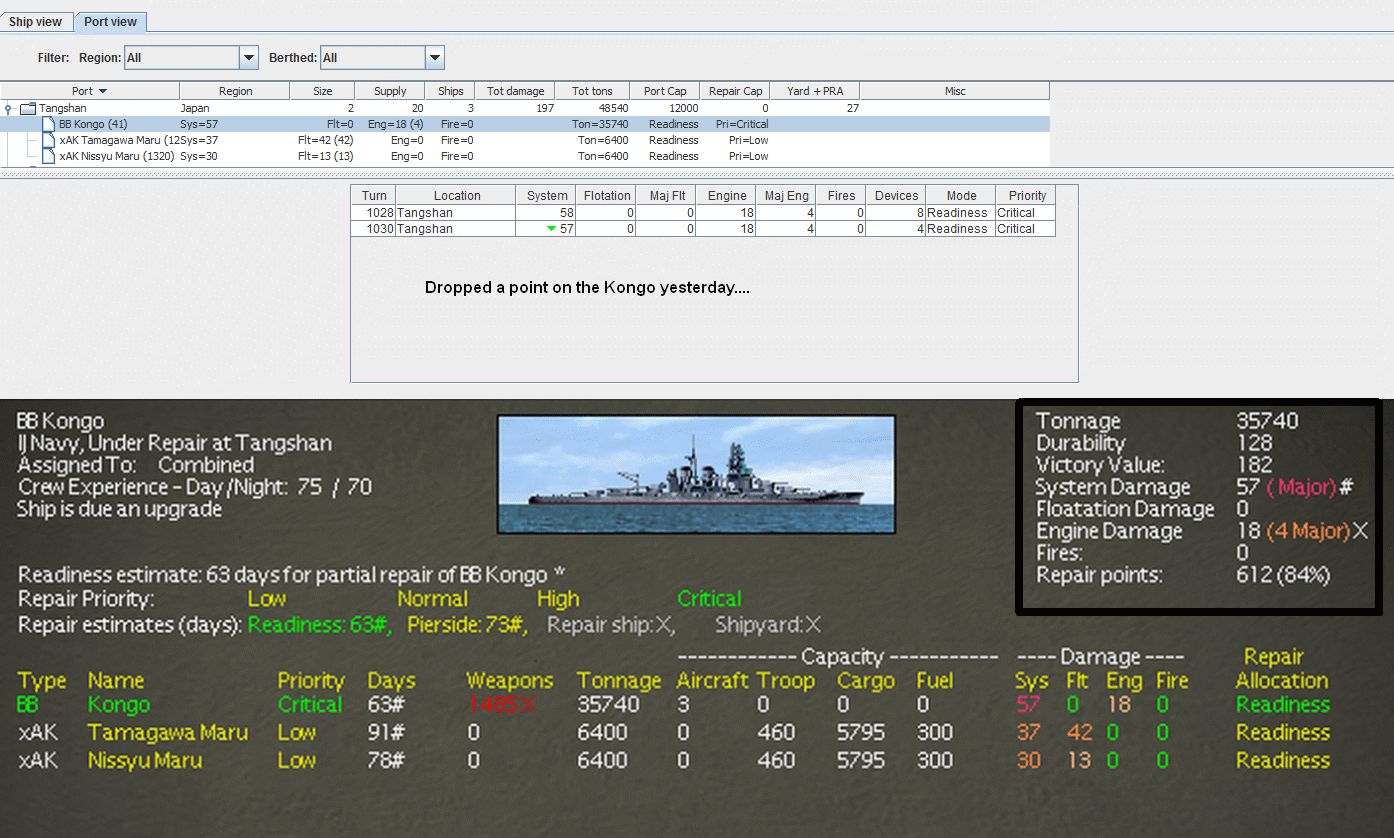Click the Port Cap column header
This screenshot has height=838, width=1394.
click(x=665, y=91)
